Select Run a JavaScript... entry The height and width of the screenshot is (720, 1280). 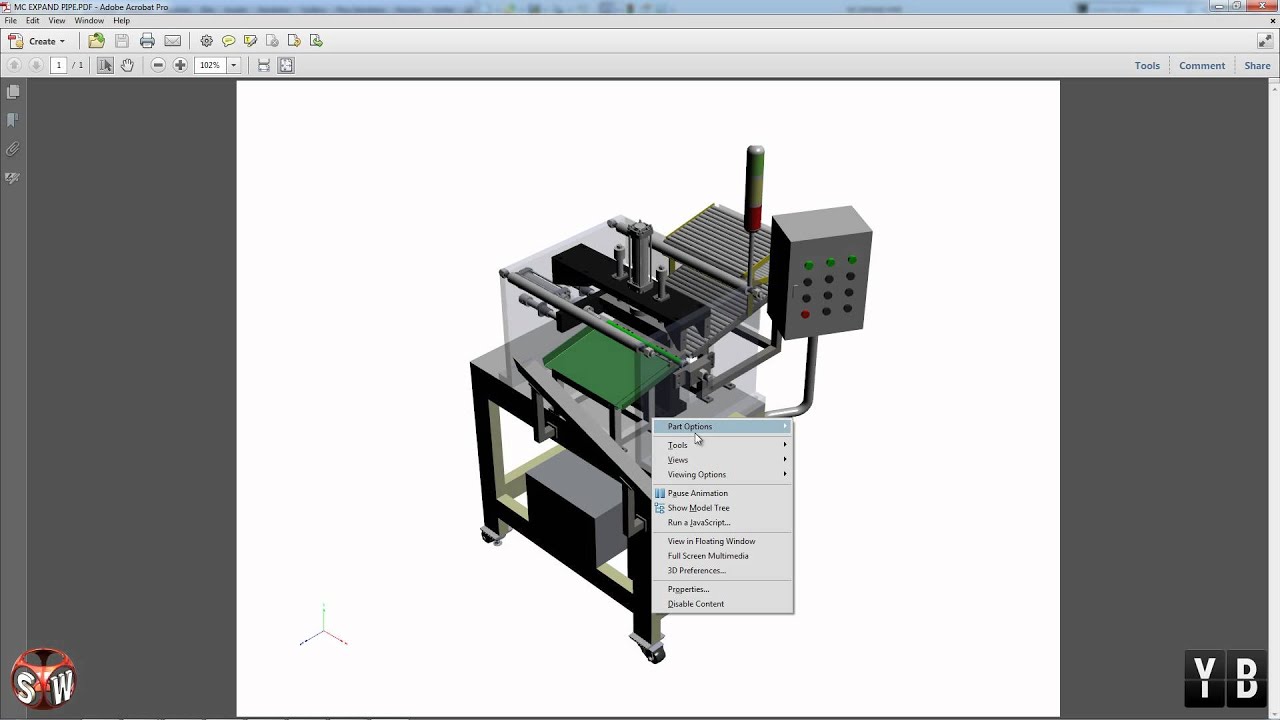coord(722,522)
